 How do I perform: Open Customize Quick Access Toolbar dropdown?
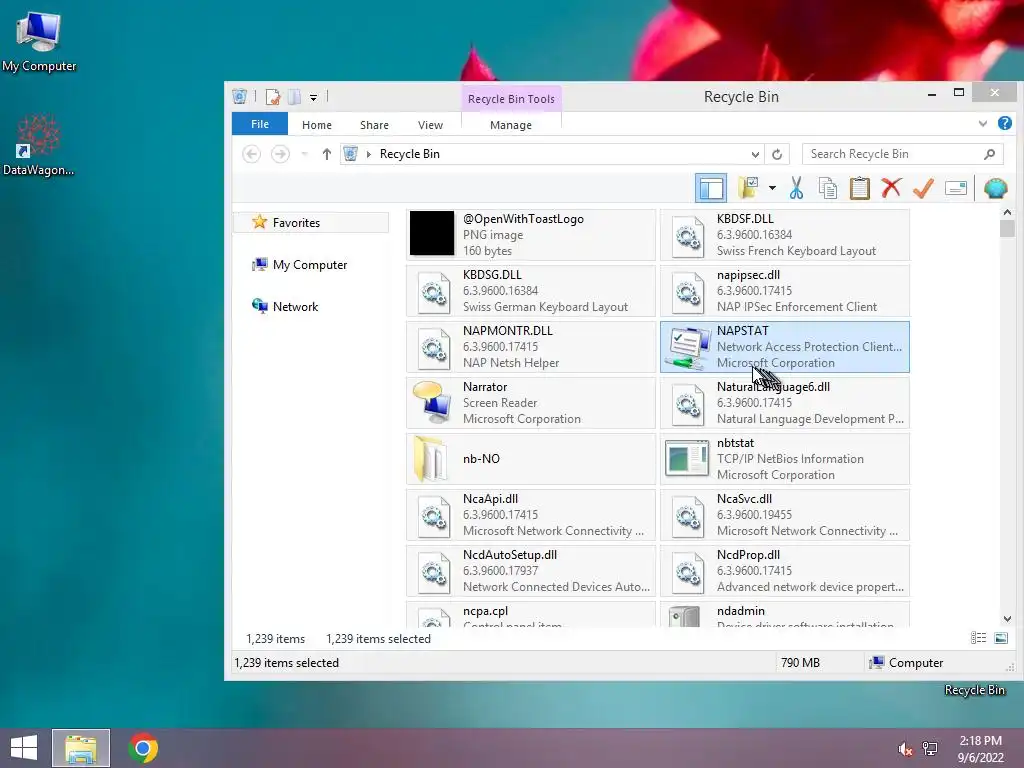tap(313, 97)
